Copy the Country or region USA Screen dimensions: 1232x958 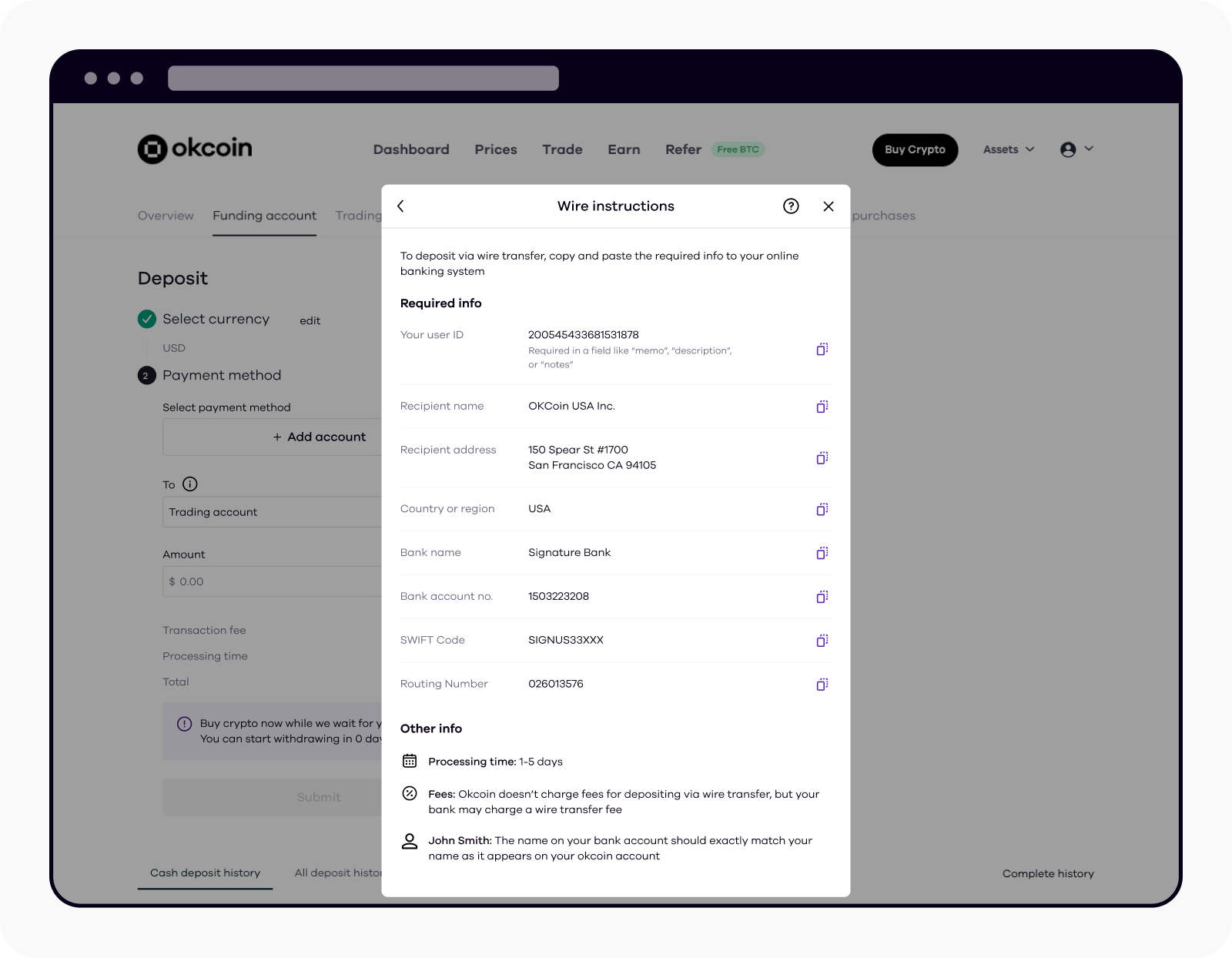tap(822, 509)
